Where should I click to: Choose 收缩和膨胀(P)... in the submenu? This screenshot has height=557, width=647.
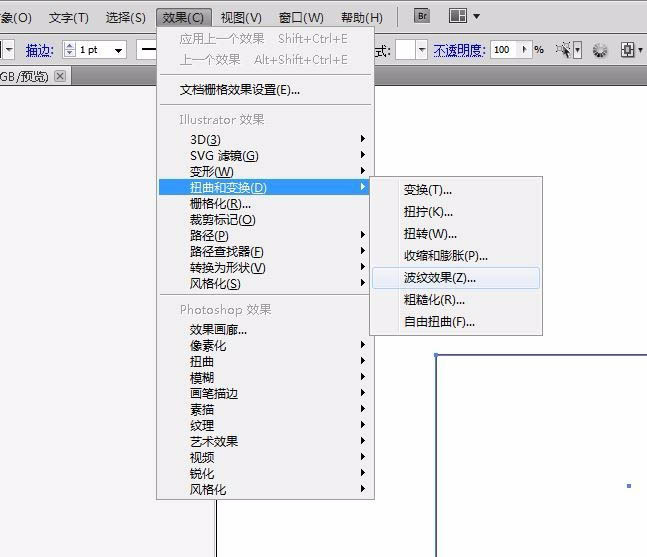tap(456, 256)
